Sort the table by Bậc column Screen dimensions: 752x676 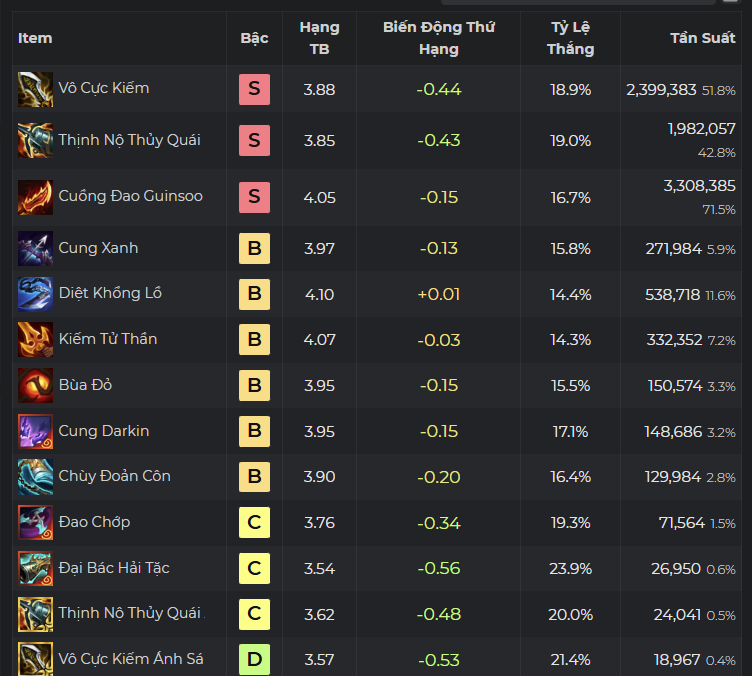click(254, 38)
